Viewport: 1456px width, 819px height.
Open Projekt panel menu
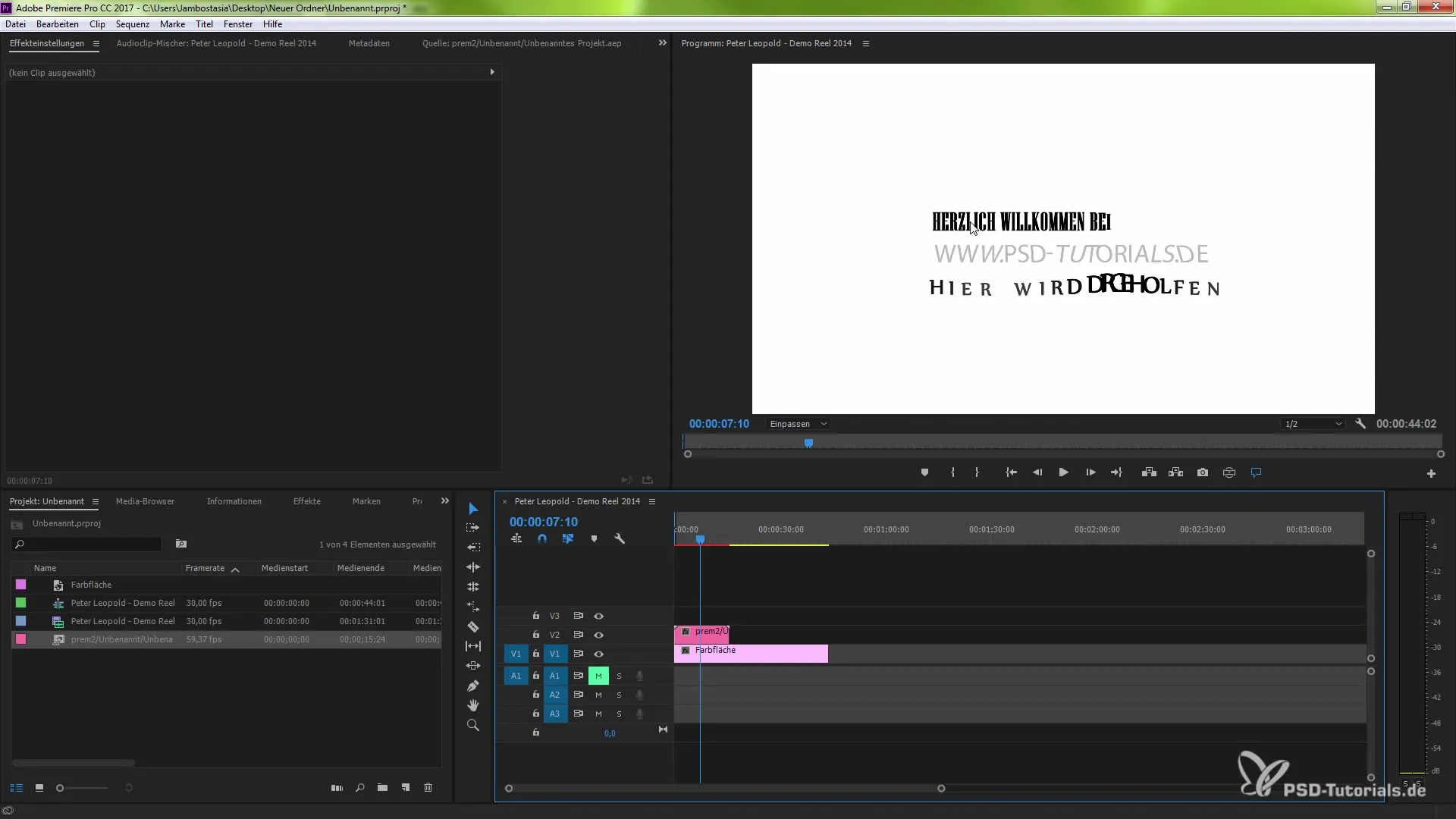95,502
